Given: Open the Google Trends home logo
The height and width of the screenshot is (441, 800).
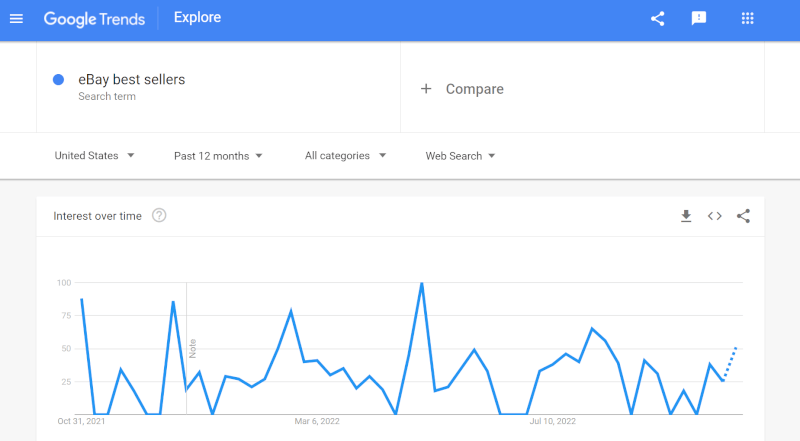Looking at the screenshot, I should (94, 19).
